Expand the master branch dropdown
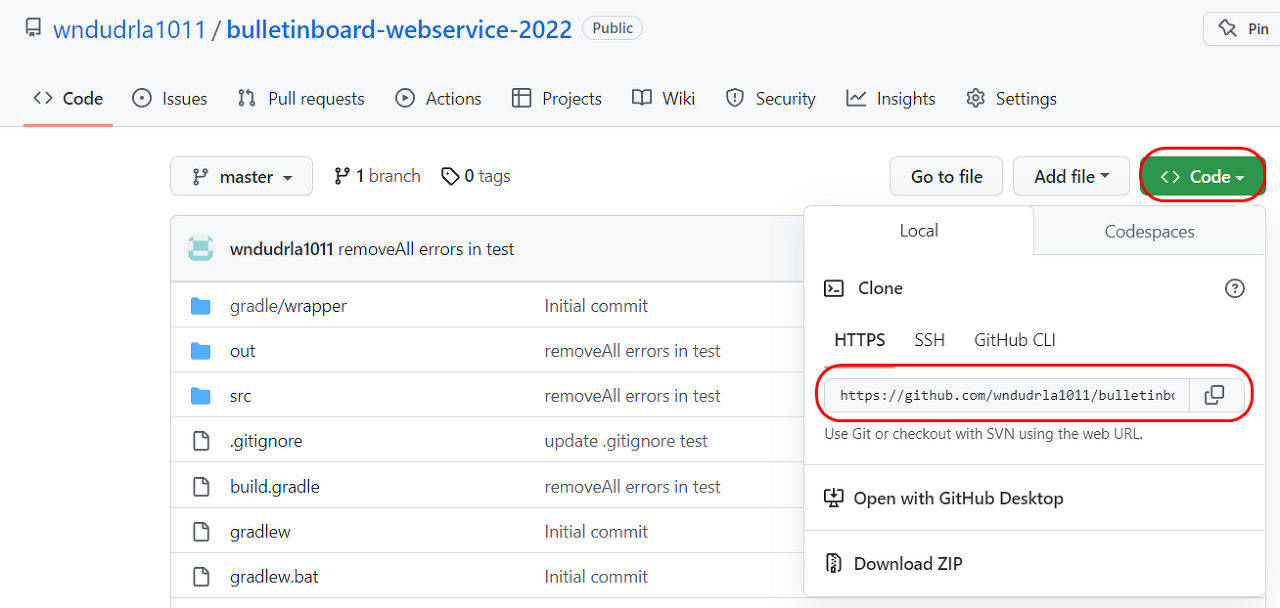This screenshot has height=608, width=1280. pyautogui.click(x=241, y=176)
